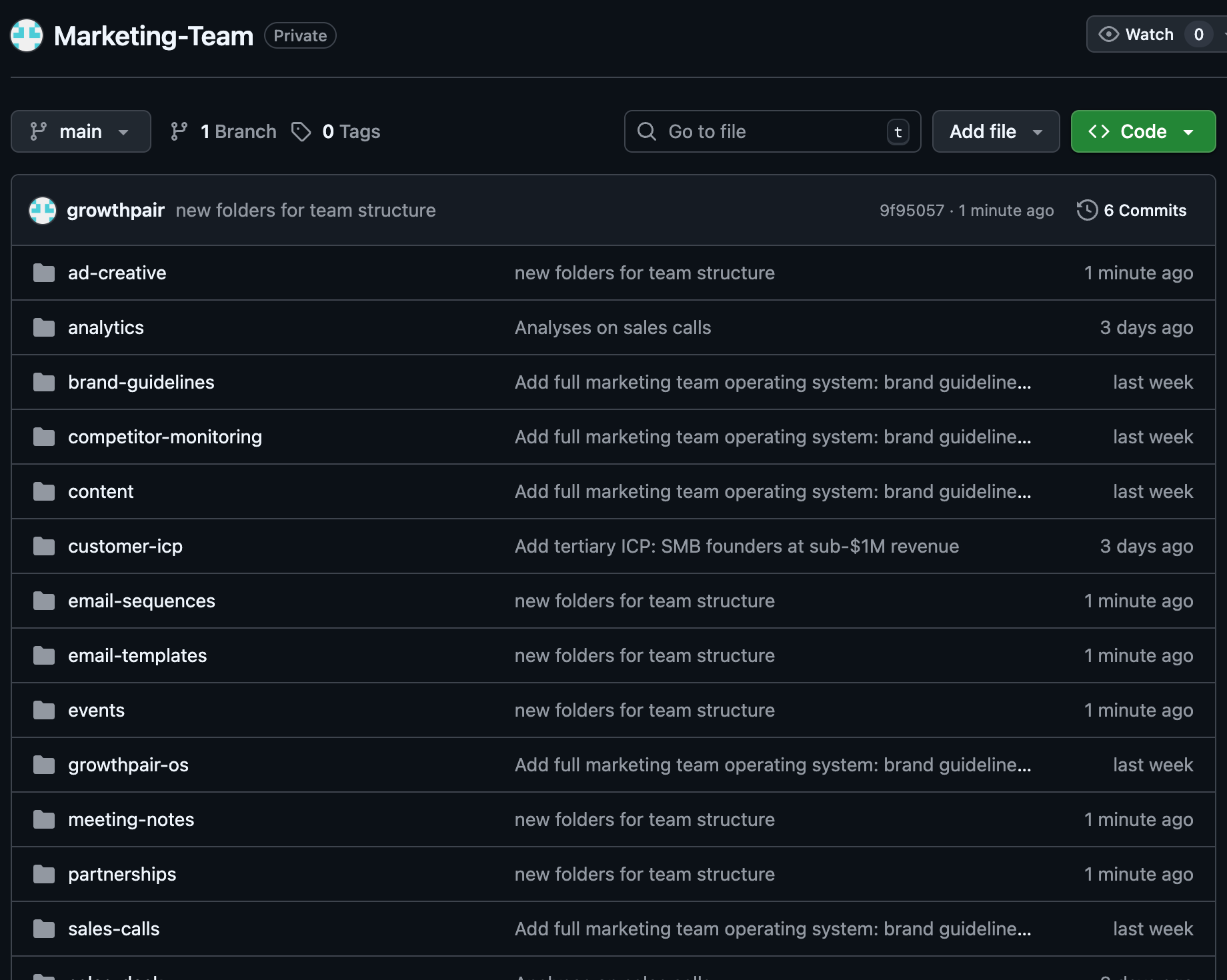Focus the Go to file search field

point(772,131)
